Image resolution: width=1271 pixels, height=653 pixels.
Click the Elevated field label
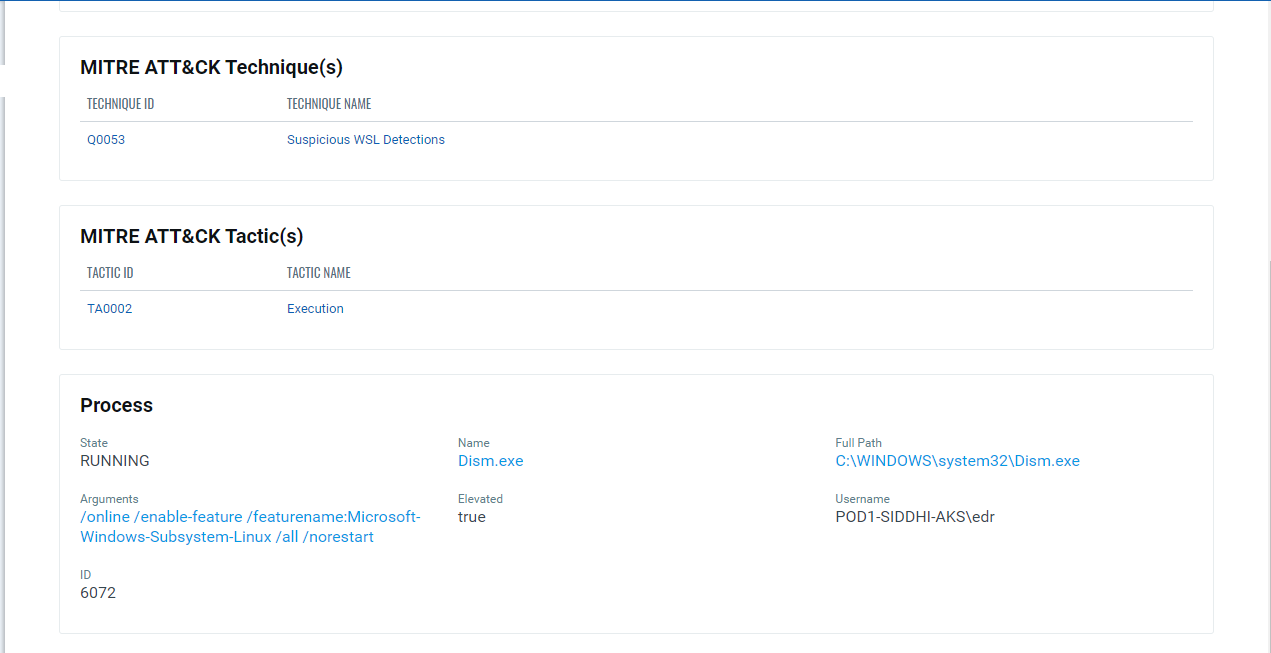point(480,499)
